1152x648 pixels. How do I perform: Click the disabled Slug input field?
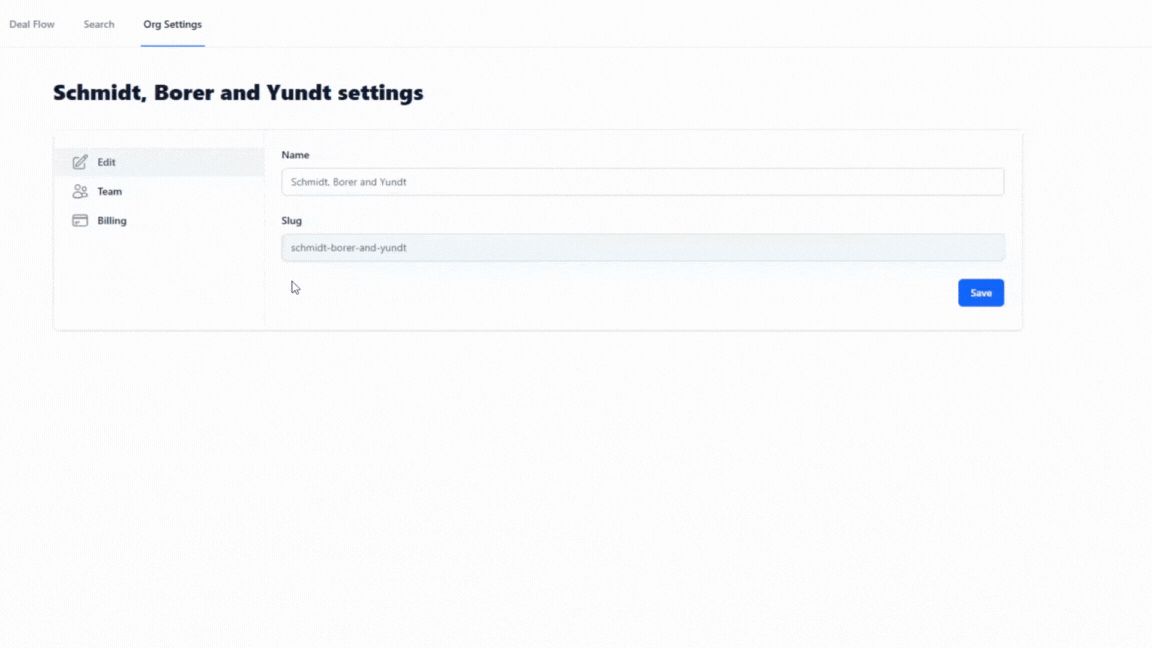642,248
